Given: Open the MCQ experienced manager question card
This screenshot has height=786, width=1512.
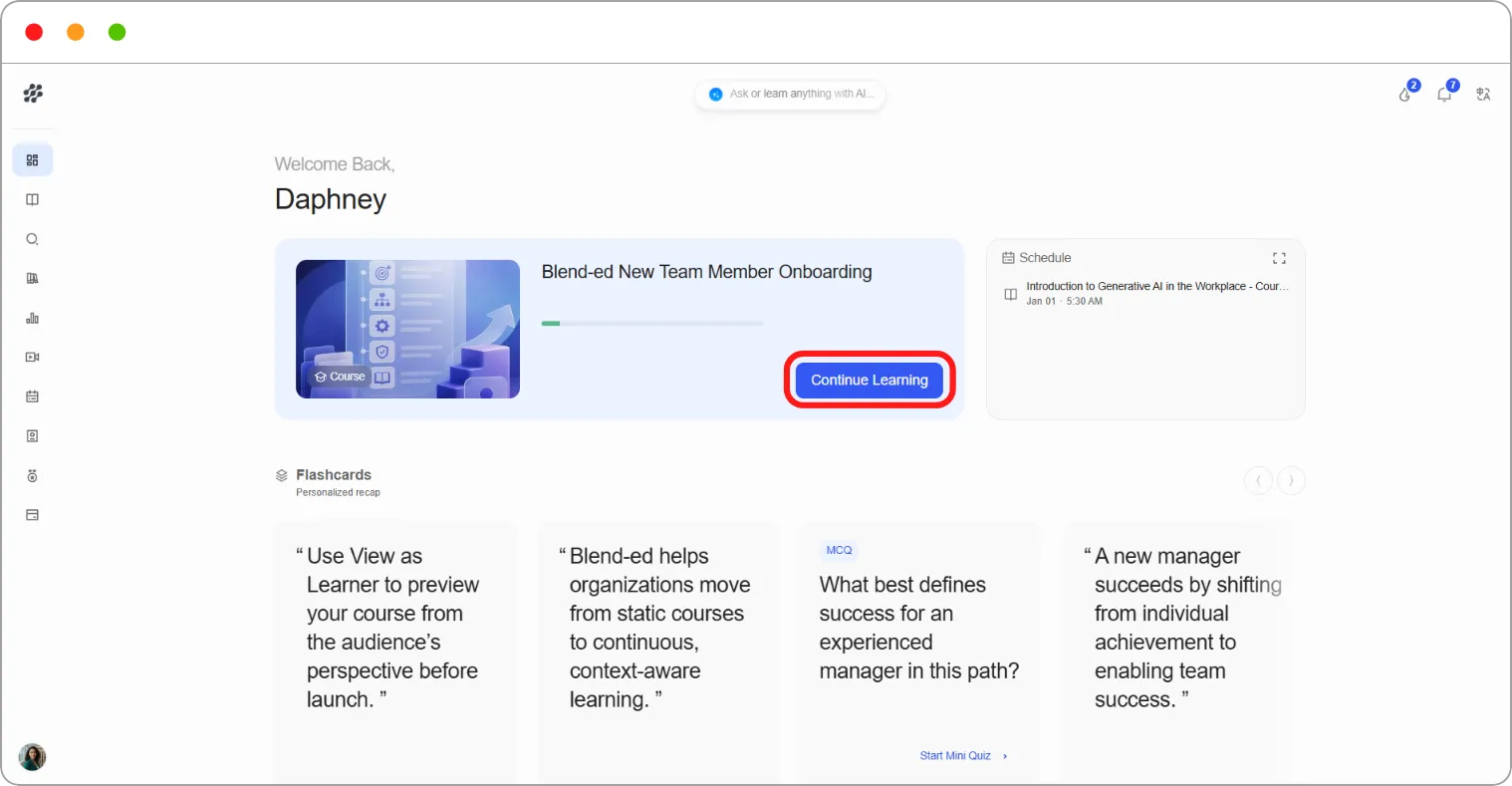Looking at the screenshot, I should [x=919, y=652].
